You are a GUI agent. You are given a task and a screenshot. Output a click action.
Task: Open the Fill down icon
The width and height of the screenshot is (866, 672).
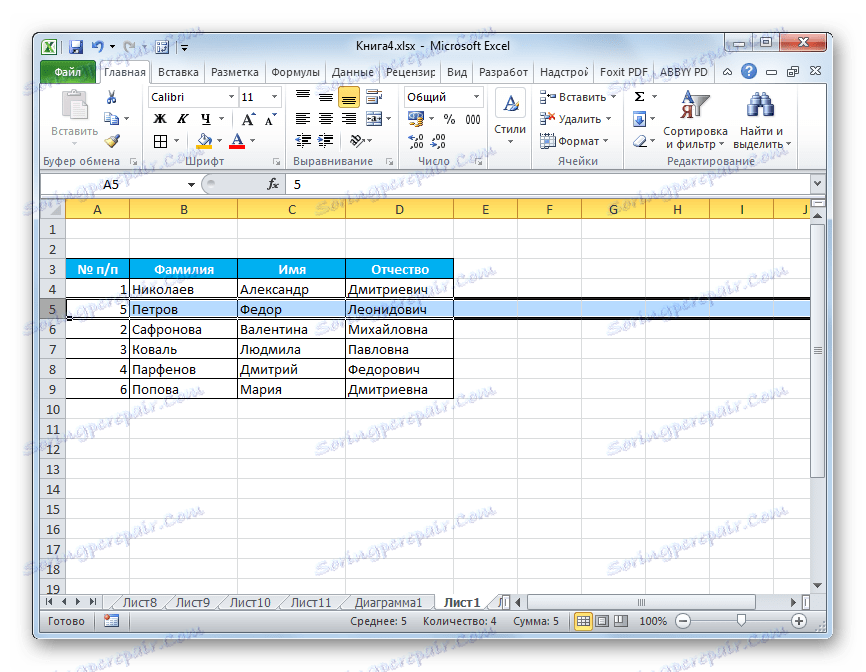coord(639,119)
